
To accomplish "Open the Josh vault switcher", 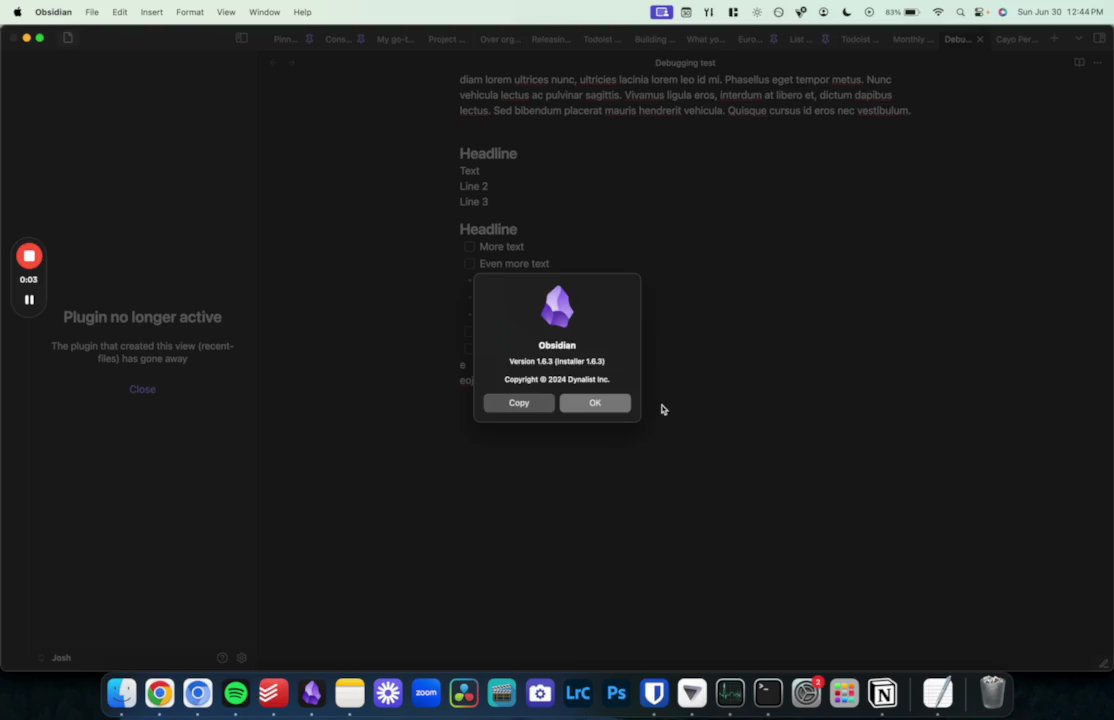I will click(55, 658).
